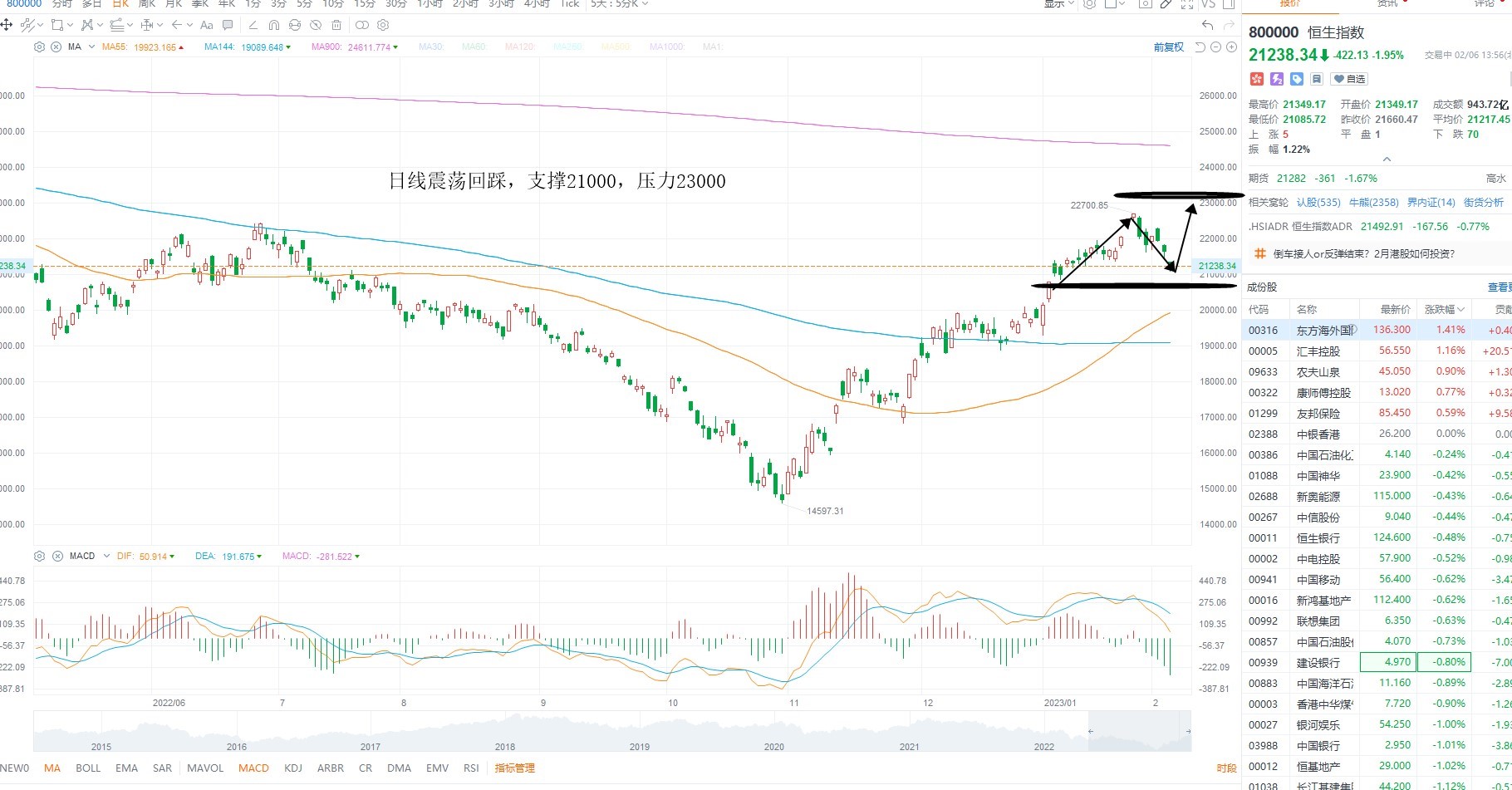Remove the MA indicator

click(x=56, y=47)
